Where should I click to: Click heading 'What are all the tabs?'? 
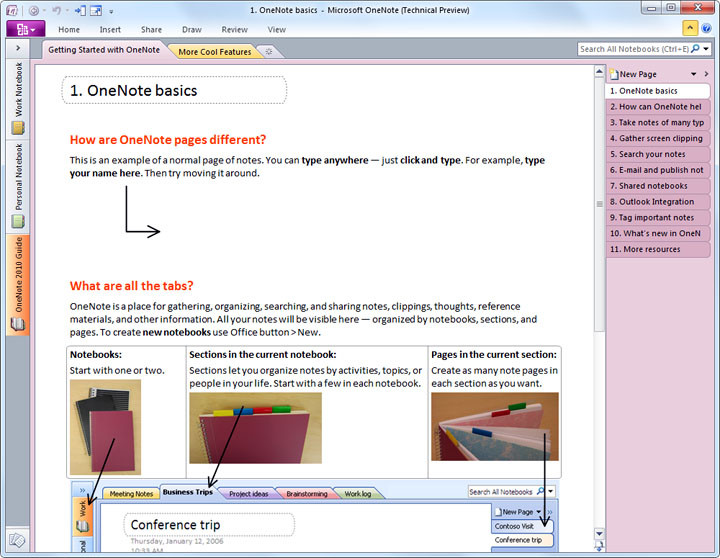(131, 286)
